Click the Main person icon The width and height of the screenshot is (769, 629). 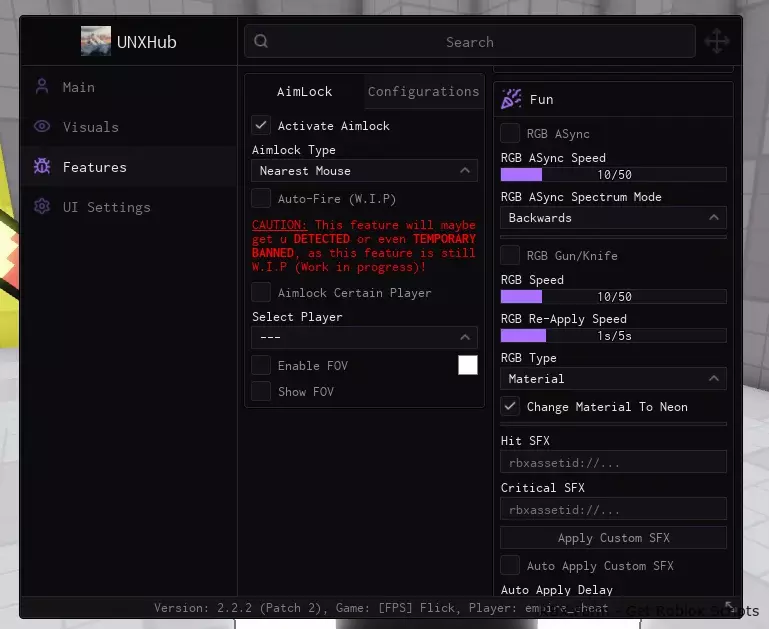click(42, 87)
